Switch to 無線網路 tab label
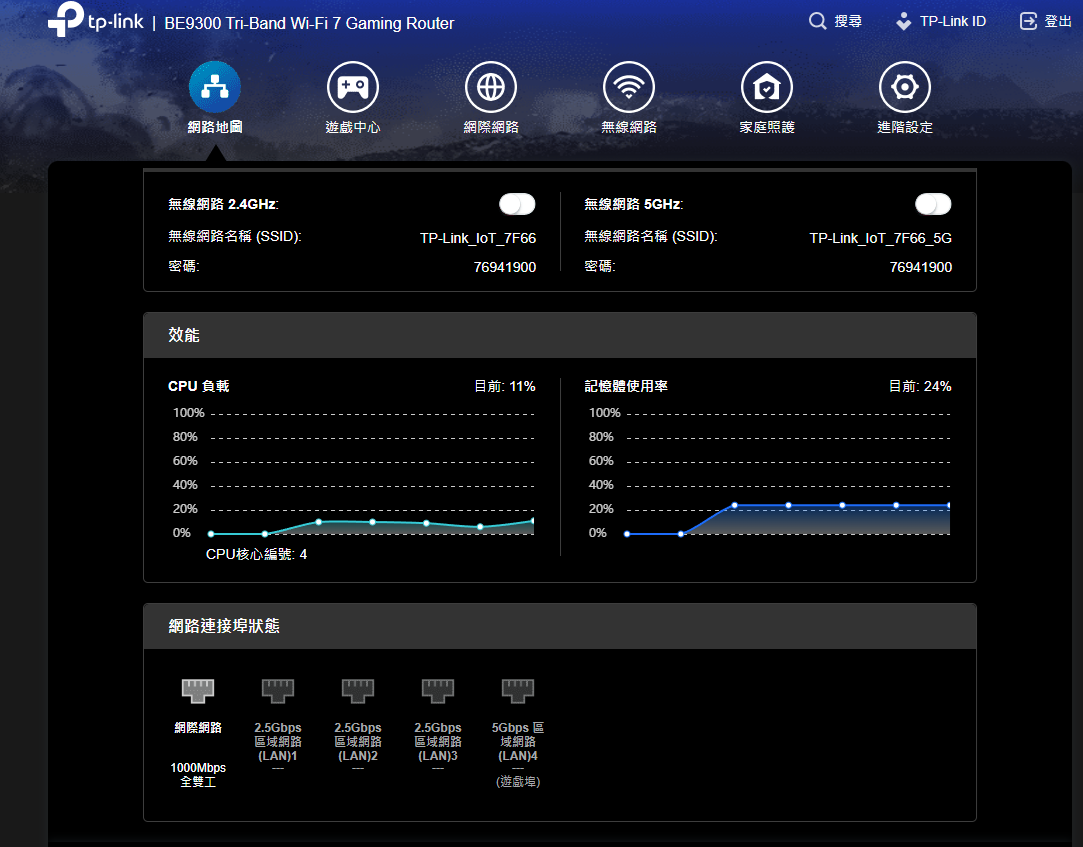The width and height of the screenshot is (1083, 847). tap(629, 127)
